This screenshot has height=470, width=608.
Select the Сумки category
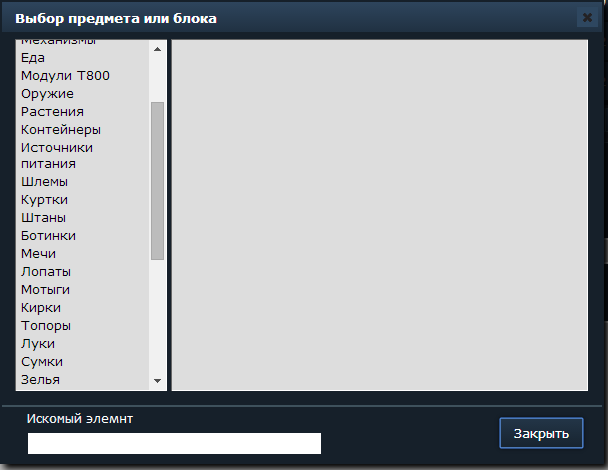42,362
